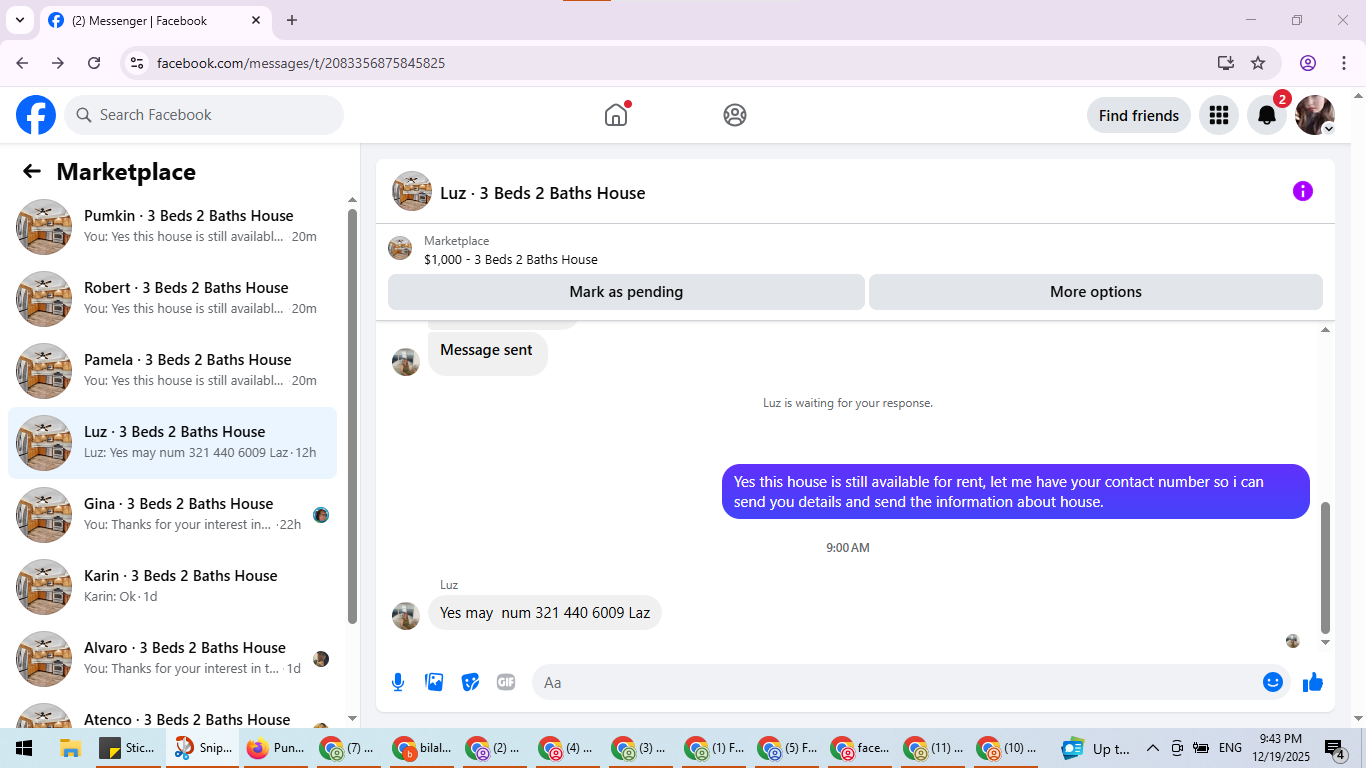Click the ENG language indicator
The height and width of the screenshot is (768, 1366).
[1231, 748]
